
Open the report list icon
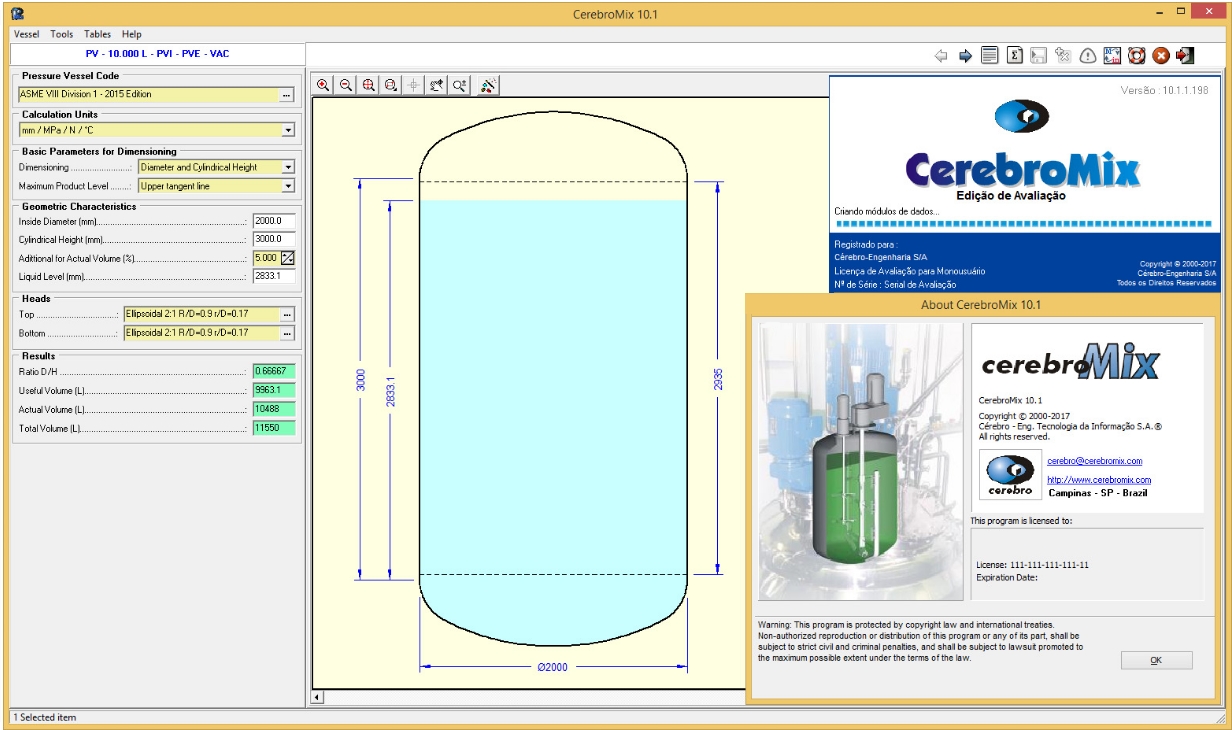(989, 56)
